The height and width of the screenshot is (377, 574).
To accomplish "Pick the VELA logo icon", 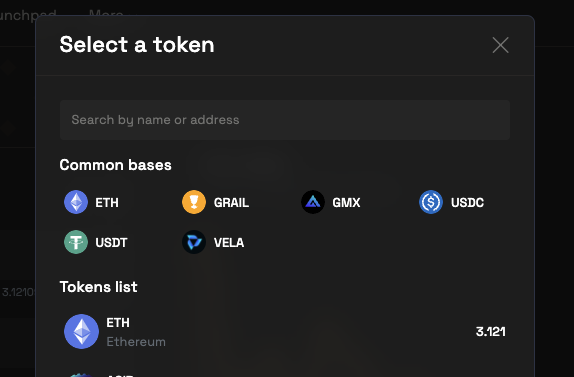I will tap(194, 242).
